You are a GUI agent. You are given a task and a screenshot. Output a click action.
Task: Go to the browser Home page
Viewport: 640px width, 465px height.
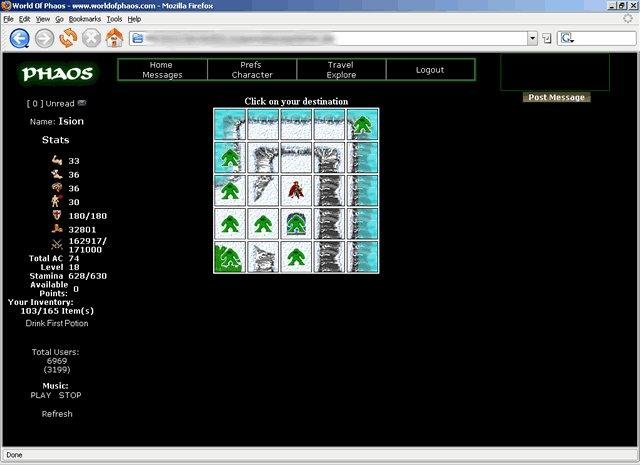[115, 38]
